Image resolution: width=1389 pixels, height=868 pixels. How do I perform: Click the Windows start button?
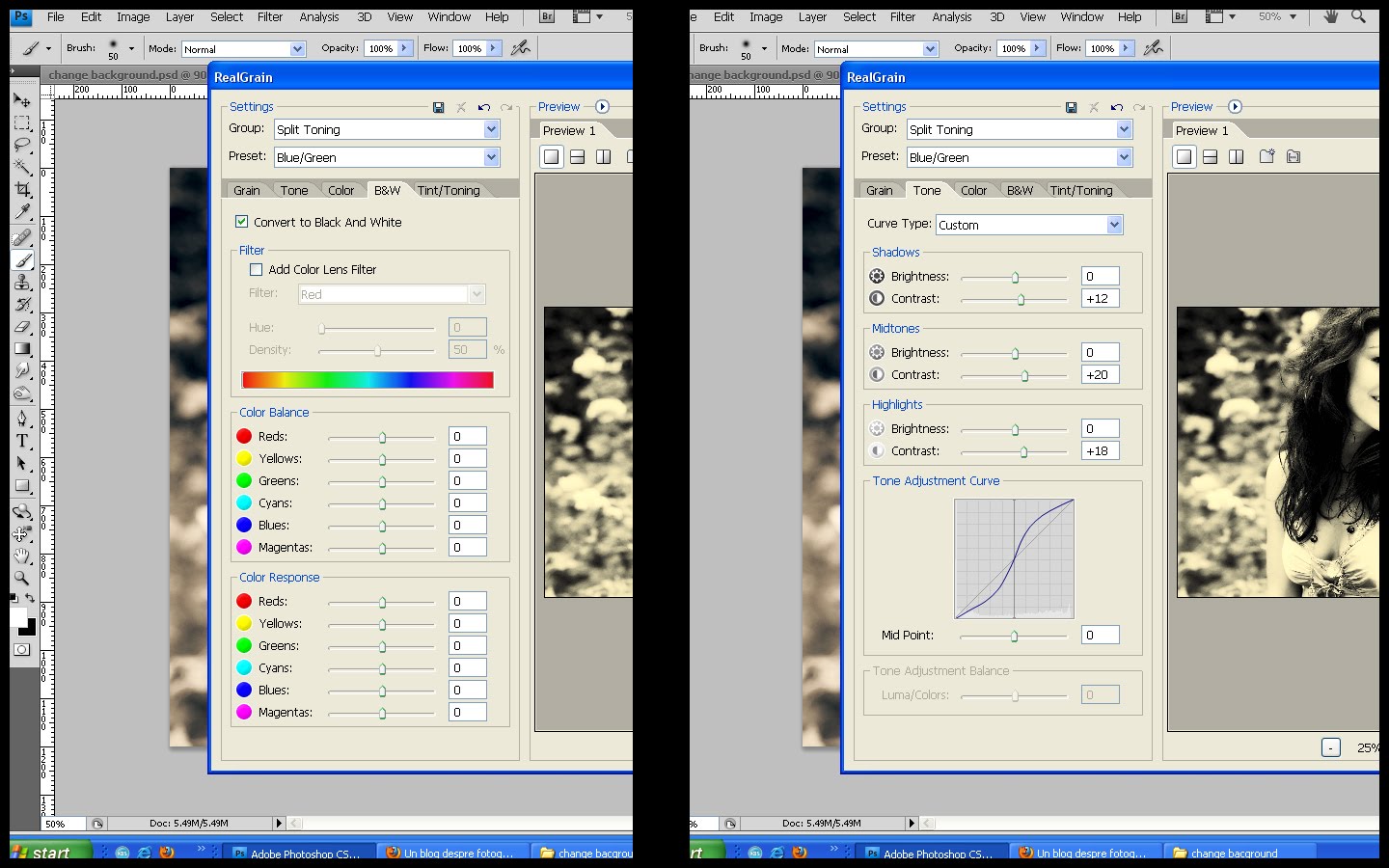click(x=50, y=852)
